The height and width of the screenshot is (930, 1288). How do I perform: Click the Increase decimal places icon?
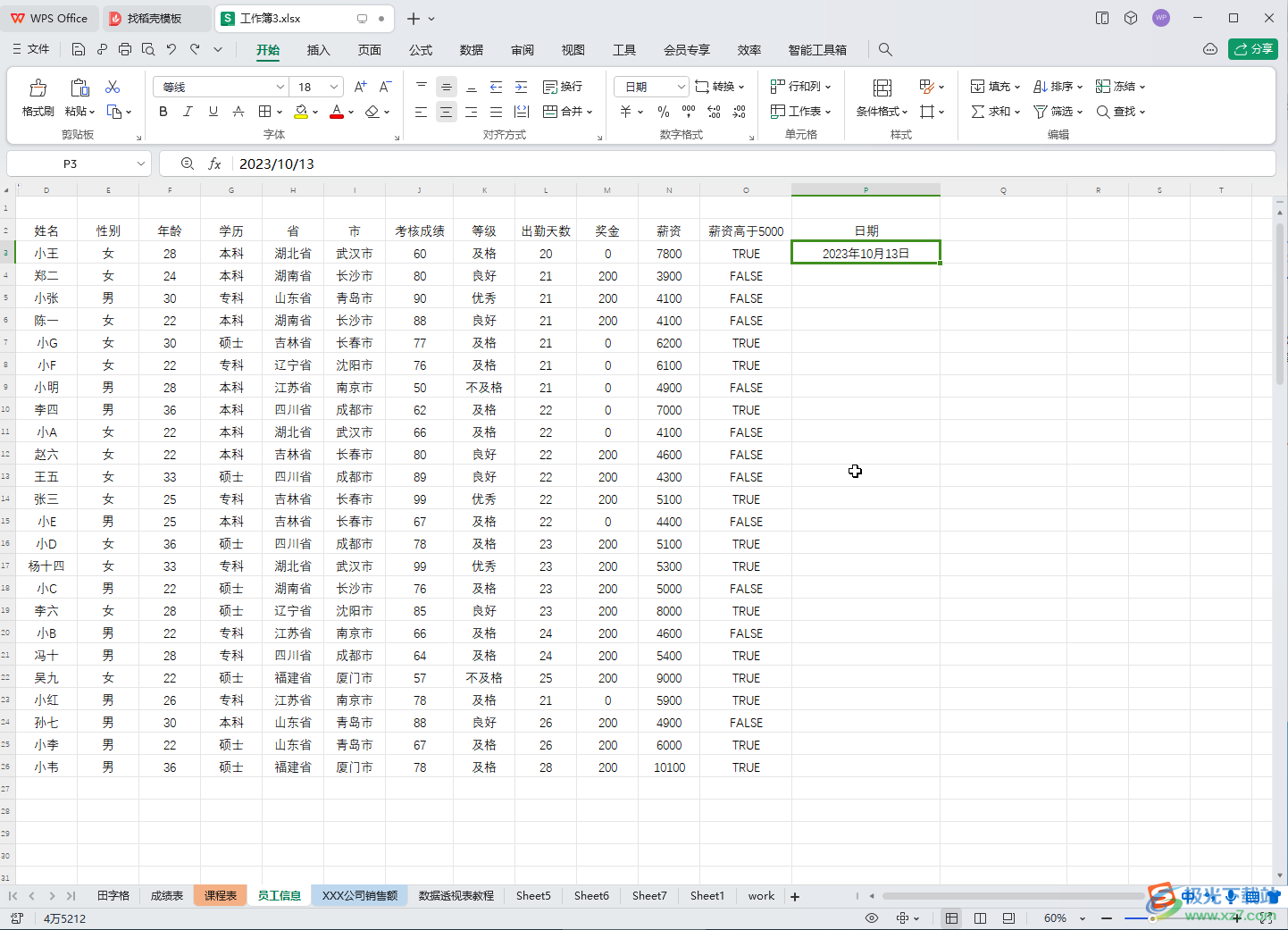click(714, 112)
